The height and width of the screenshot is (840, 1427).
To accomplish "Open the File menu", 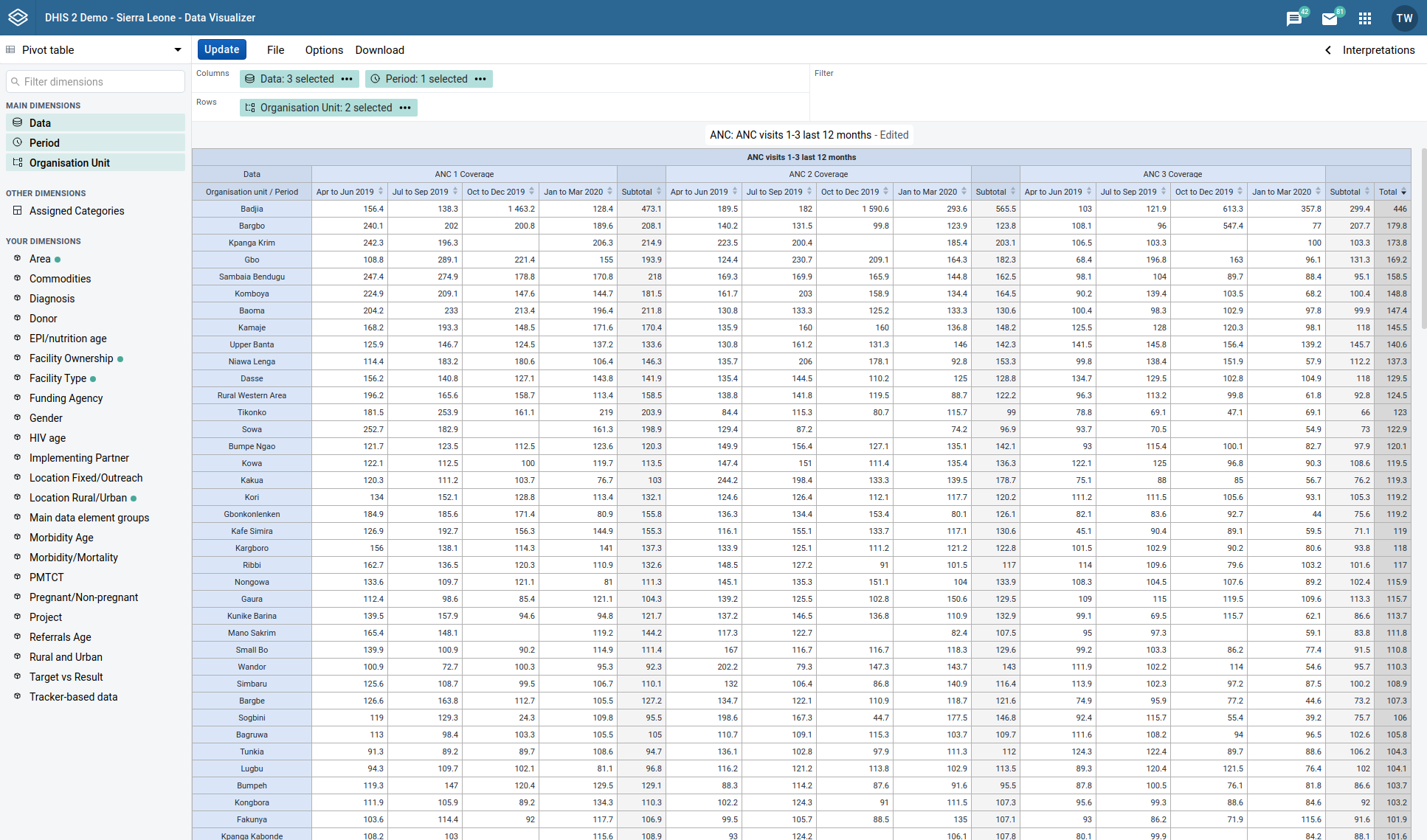I will click(x=275, y=50).
